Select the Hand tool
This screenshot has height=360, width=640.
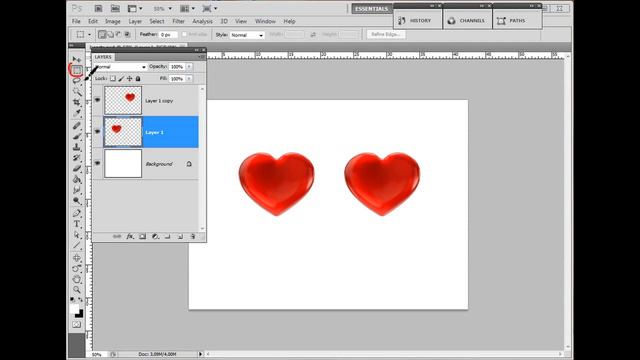76,279
